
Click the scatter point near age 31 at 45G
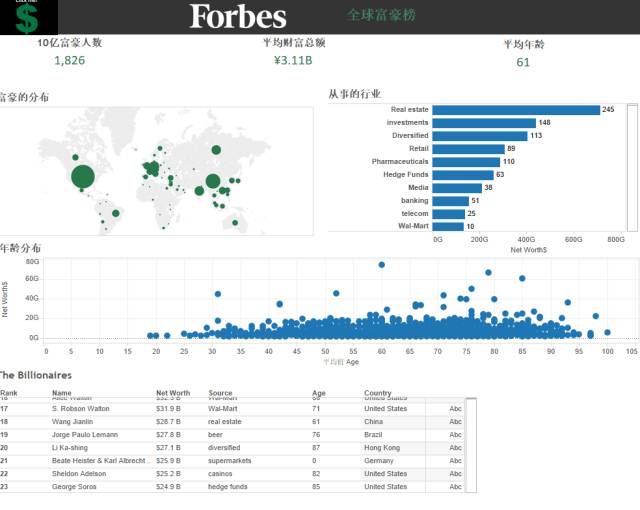pos(217,294)
